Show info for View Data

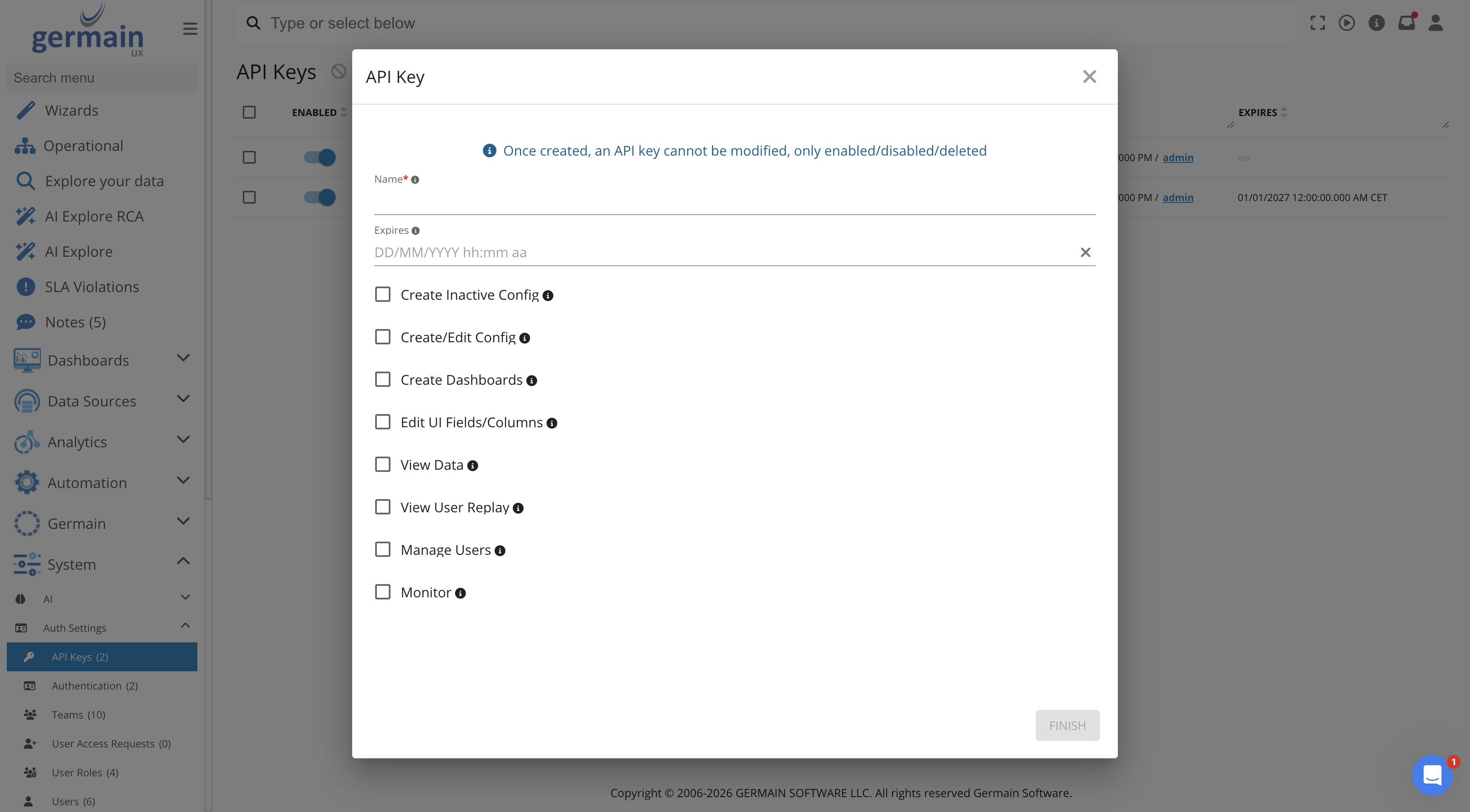point(473,466)
